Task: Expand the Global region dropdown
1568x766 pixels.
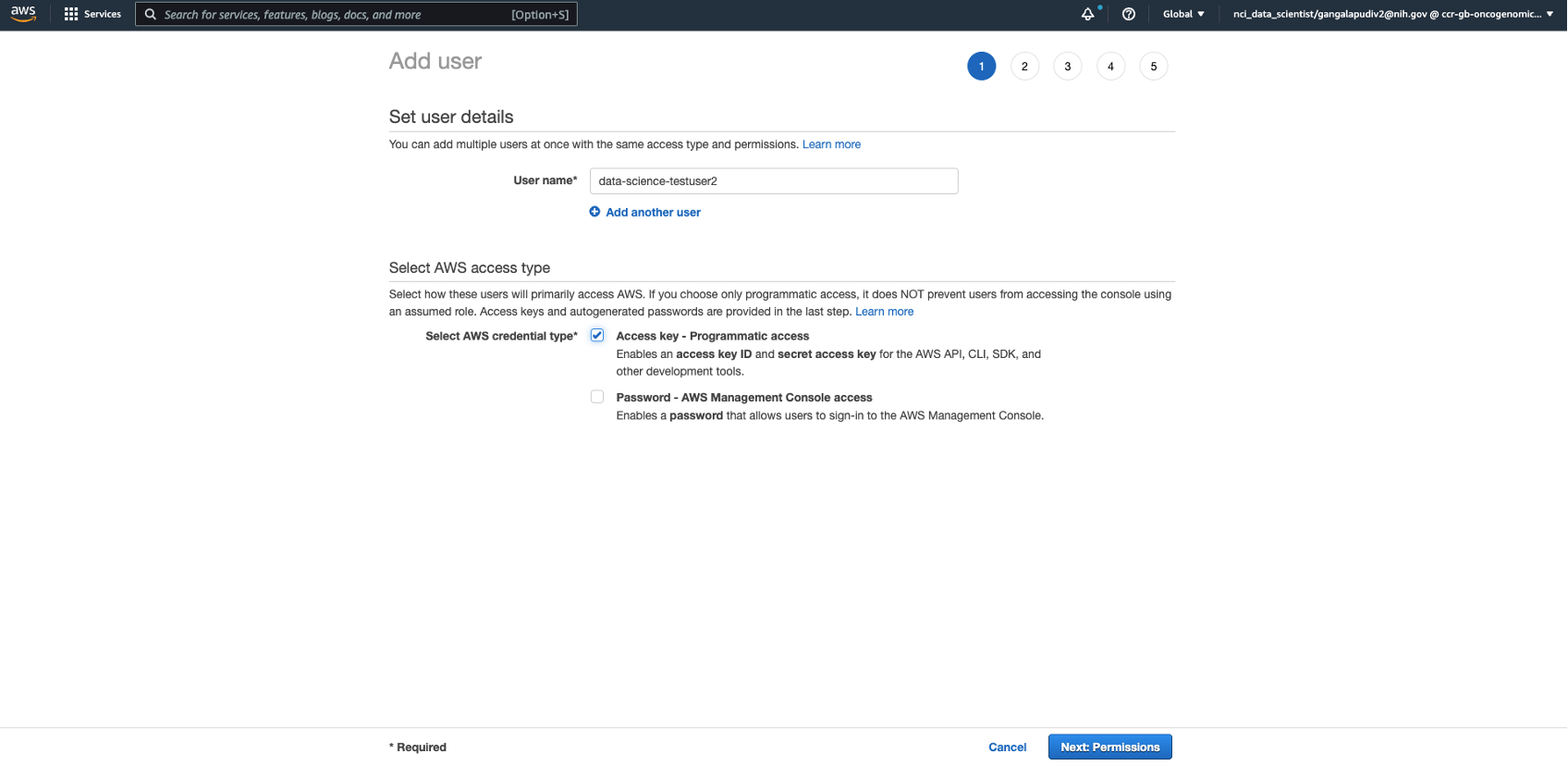Action: pyautogui.click(x=1183, y=14)
